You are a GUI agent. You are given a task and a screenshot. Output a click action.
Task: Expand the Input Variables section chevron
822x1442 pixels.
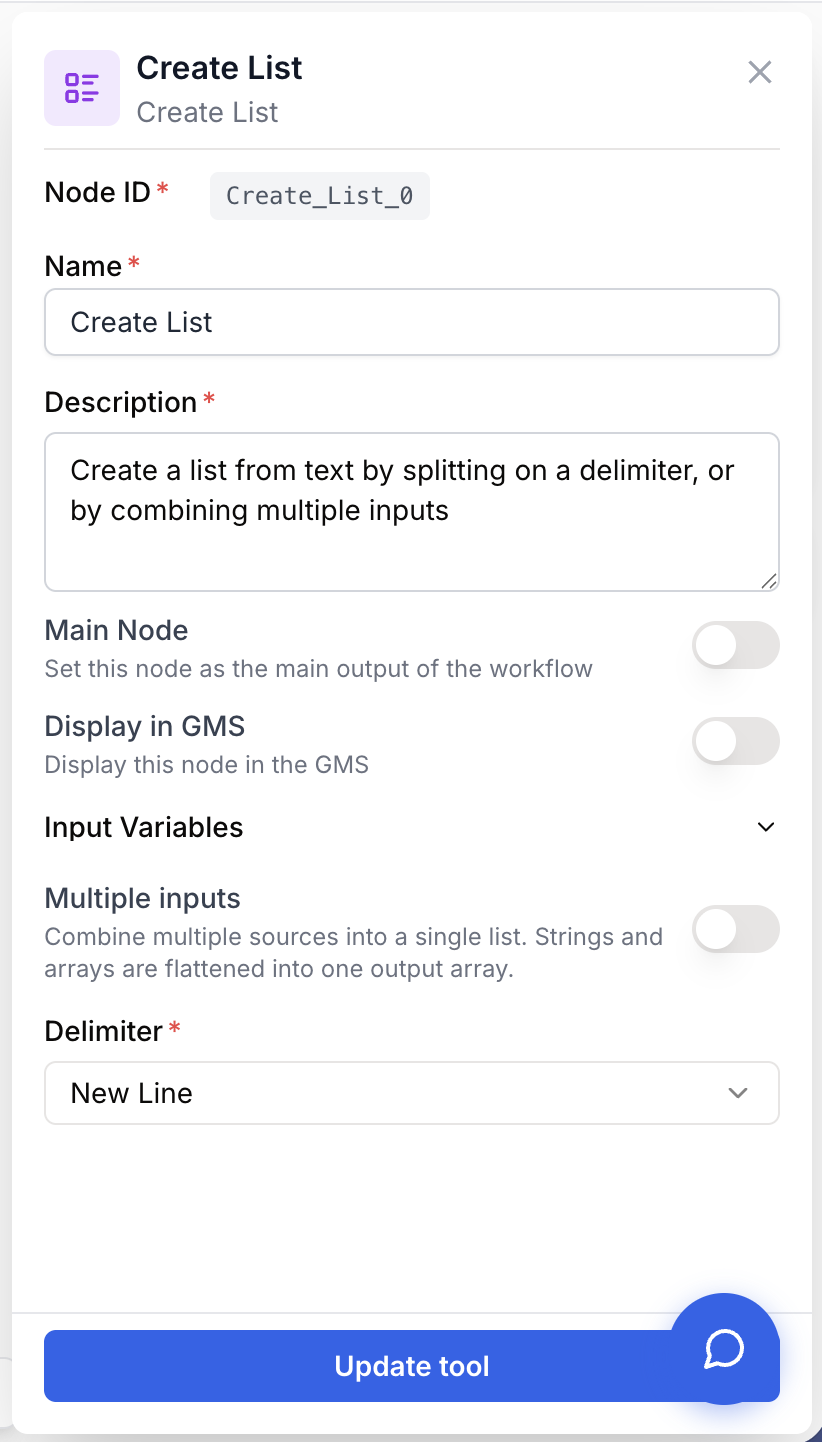(x=766, y=827)
